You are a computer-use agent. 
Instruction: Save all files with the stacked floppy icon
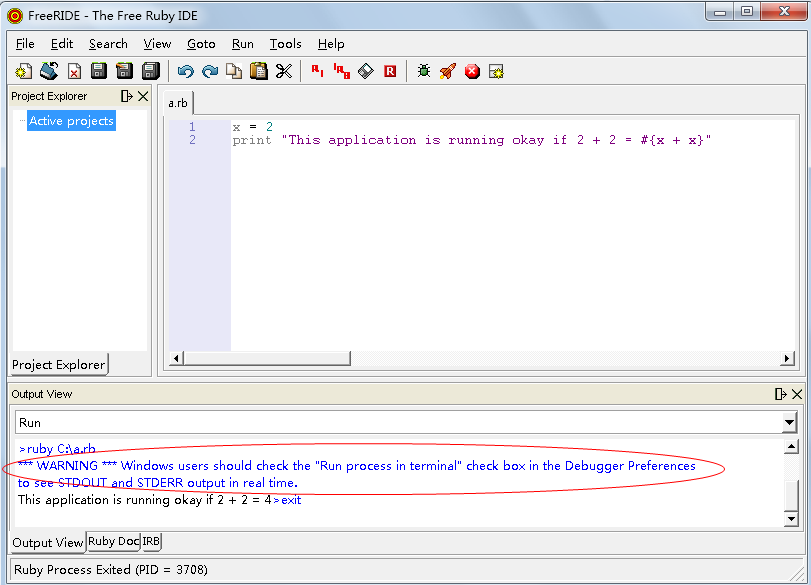[x=151, y=71]
